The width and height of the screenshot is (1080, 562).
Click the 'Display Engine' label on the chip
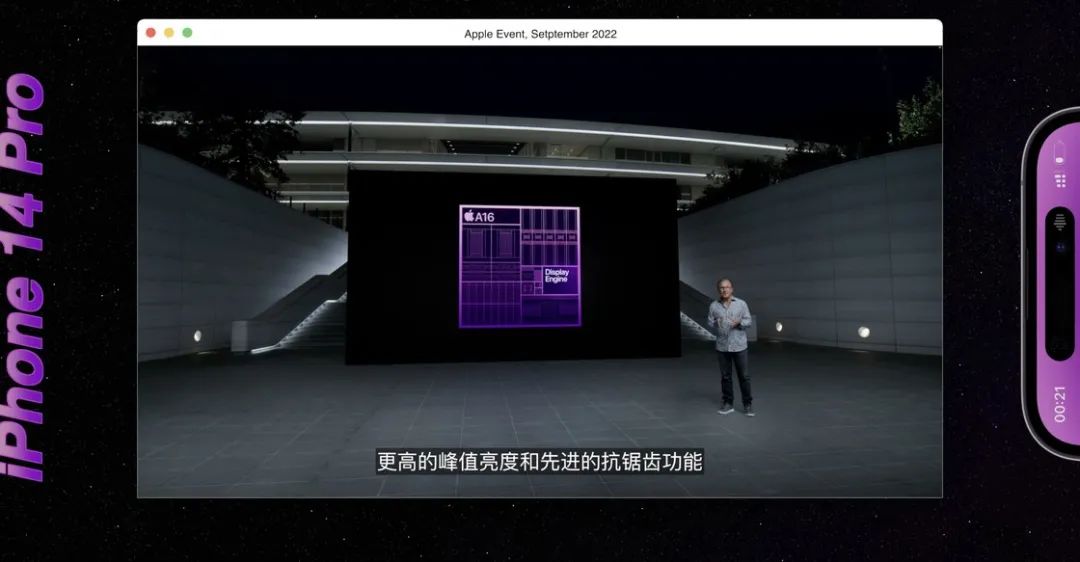click(557, 275)
